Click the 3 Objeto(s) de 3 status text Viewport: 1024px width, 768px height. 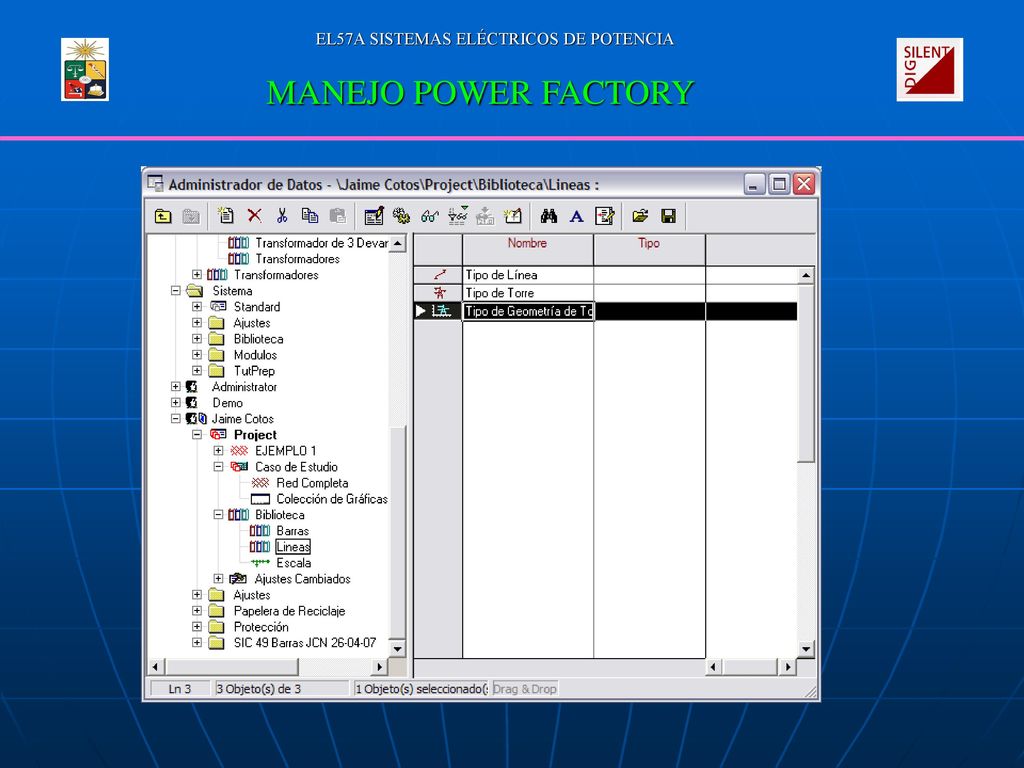tap(259, 688)
